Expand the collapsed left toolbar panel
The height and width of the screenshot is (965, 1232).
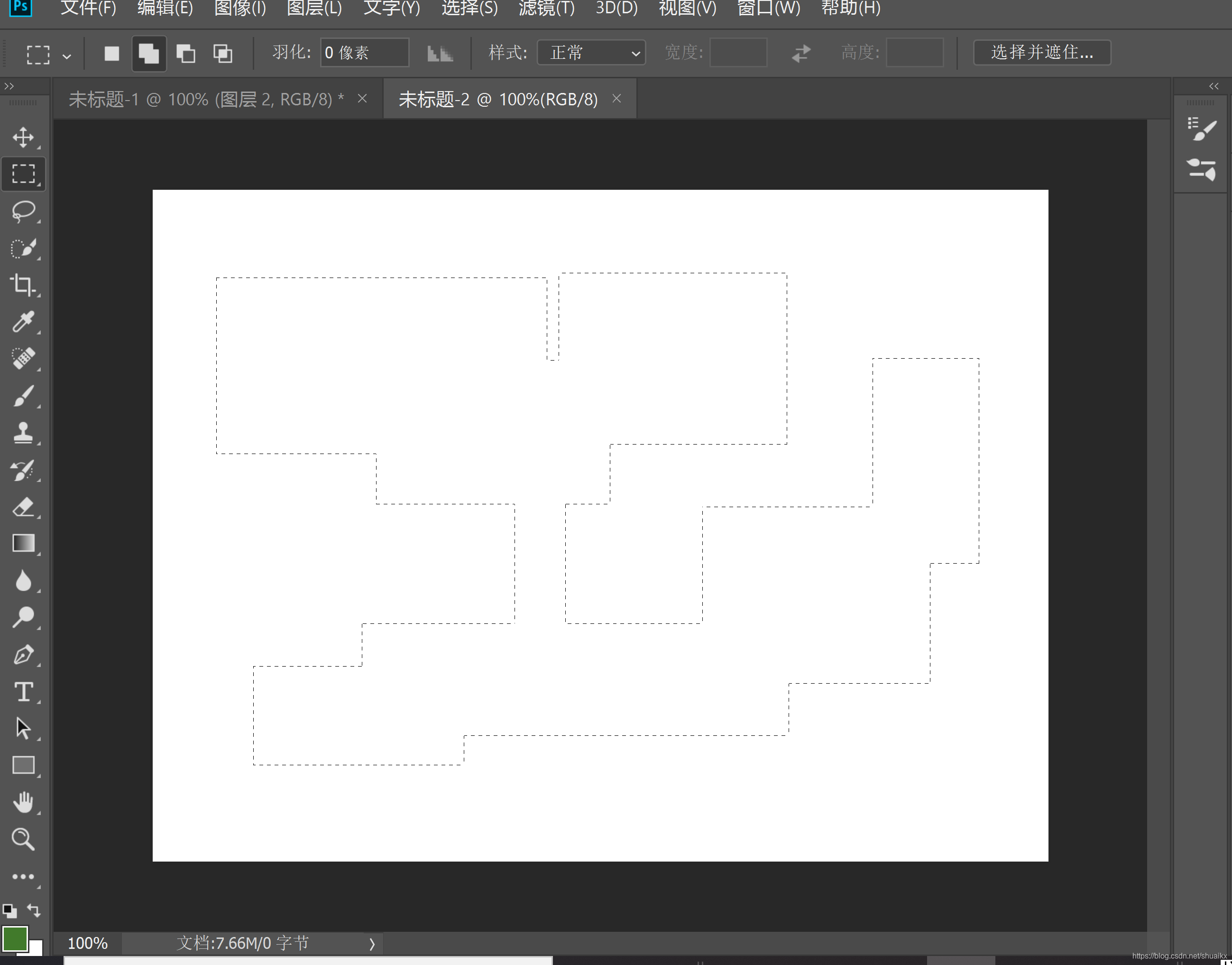point(9,86)
